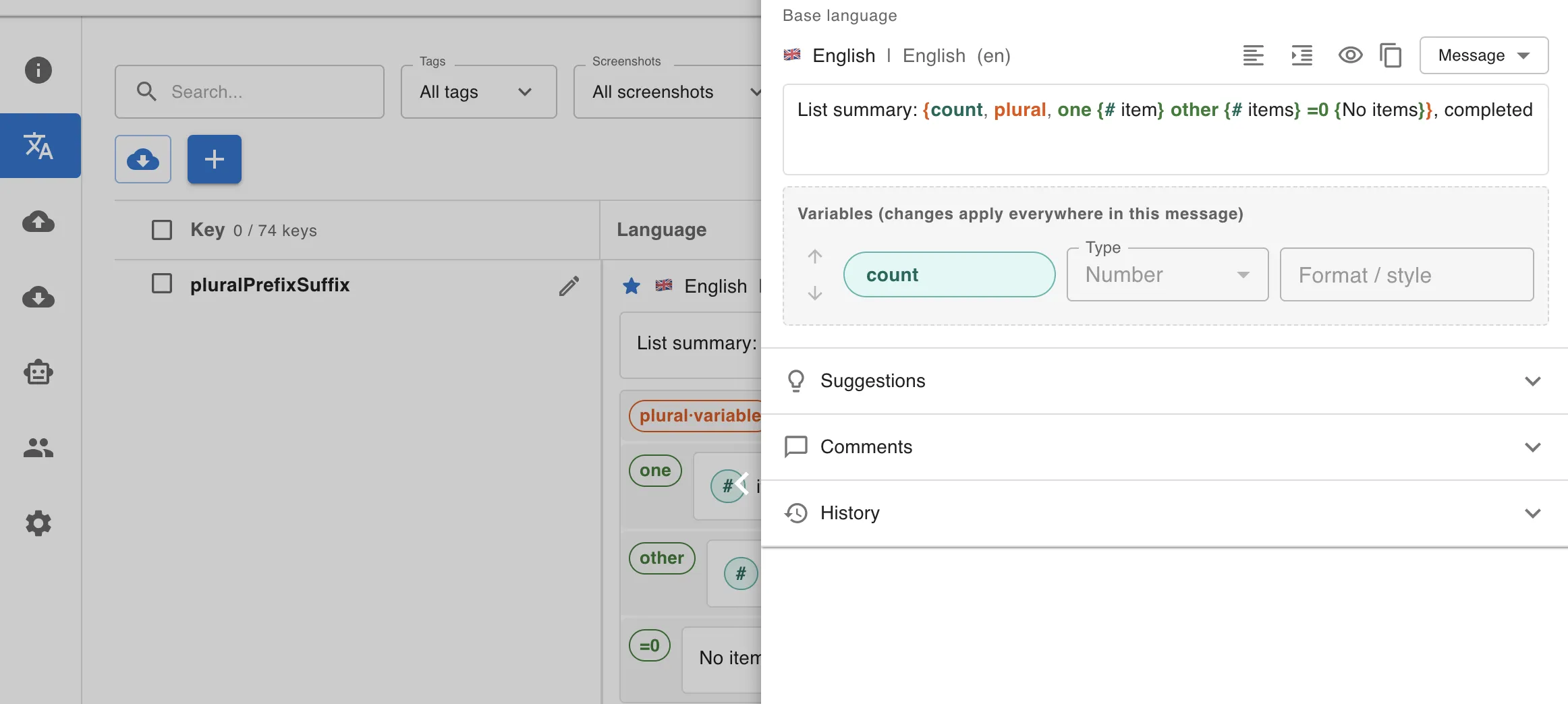Screen dimensions: 1568x704
Task: Select the count variable chip
Action: pyautogui.click(x=949, y=274)
